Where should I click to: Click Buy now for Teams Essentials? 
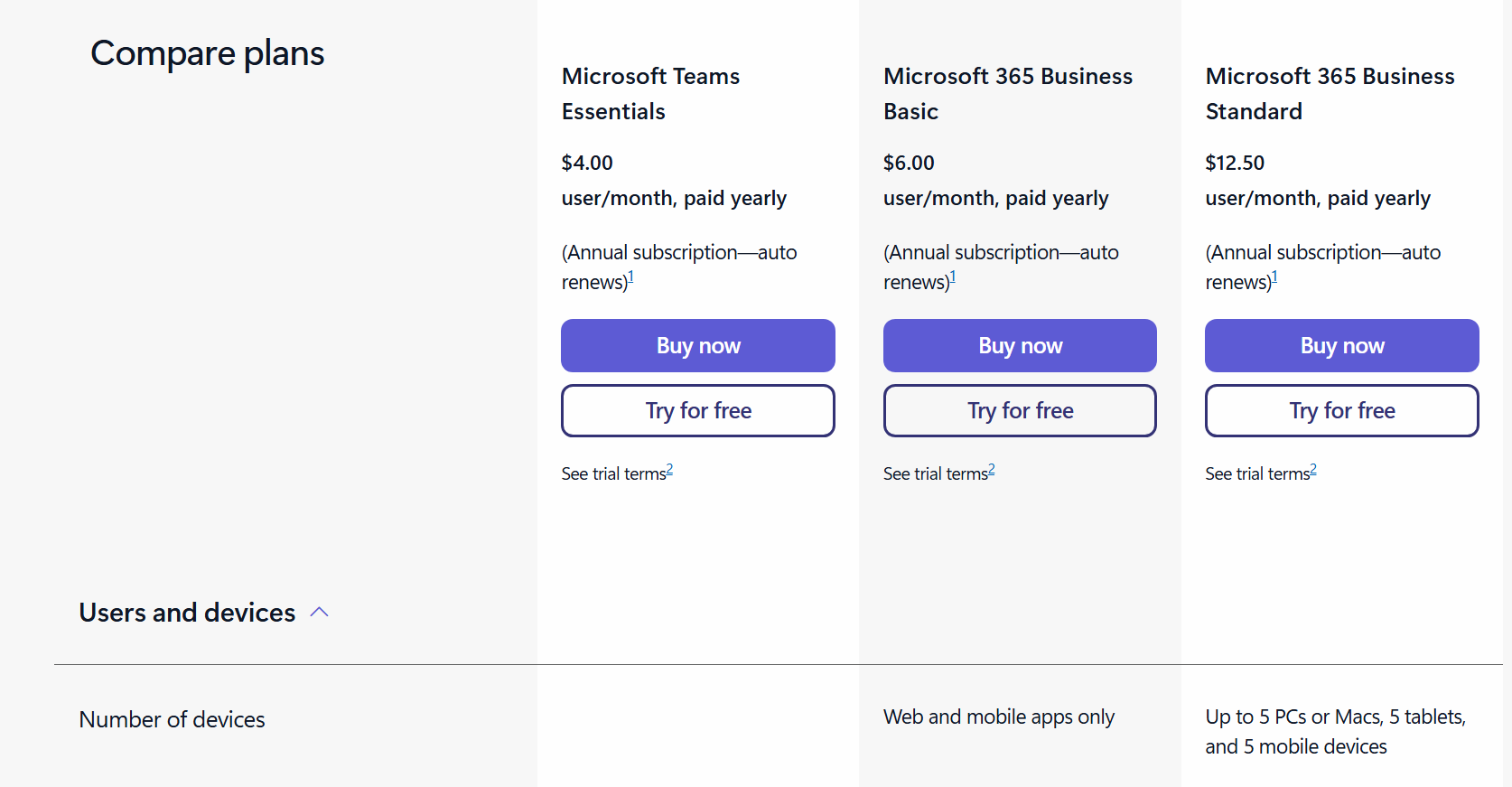[x=697, y=346]
